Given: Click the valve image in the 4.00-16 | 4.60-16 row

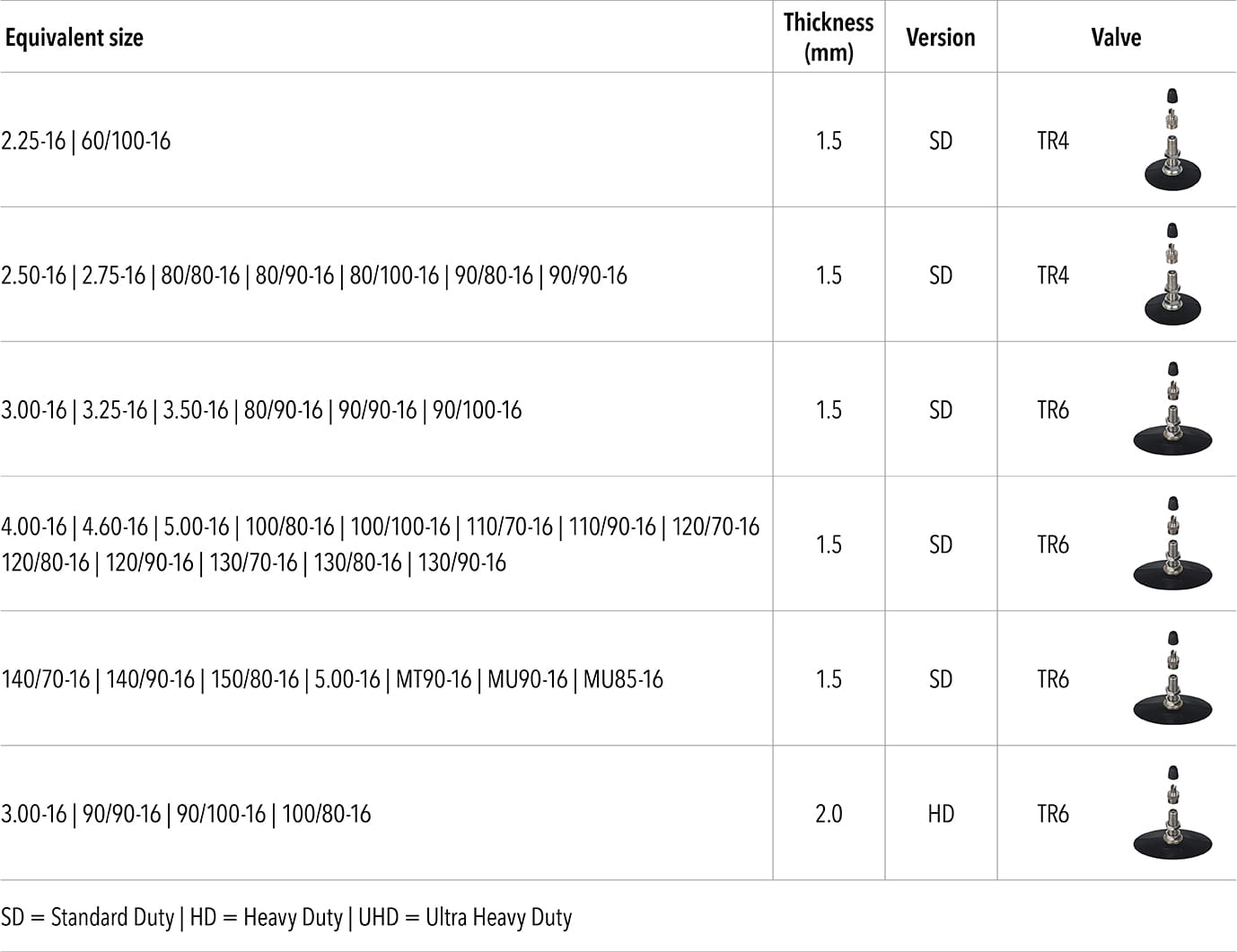Looking at the screenshot, I should pos(1172,544).
